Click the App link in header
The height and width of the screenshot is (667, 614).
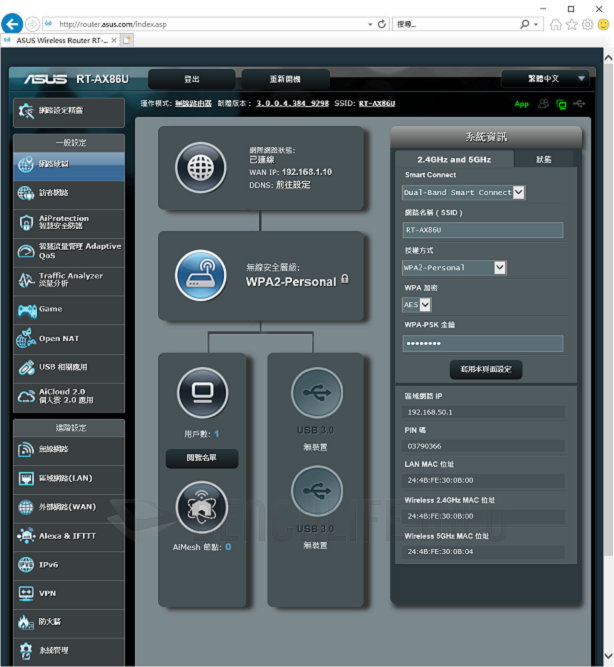click(x=521, y=104)
